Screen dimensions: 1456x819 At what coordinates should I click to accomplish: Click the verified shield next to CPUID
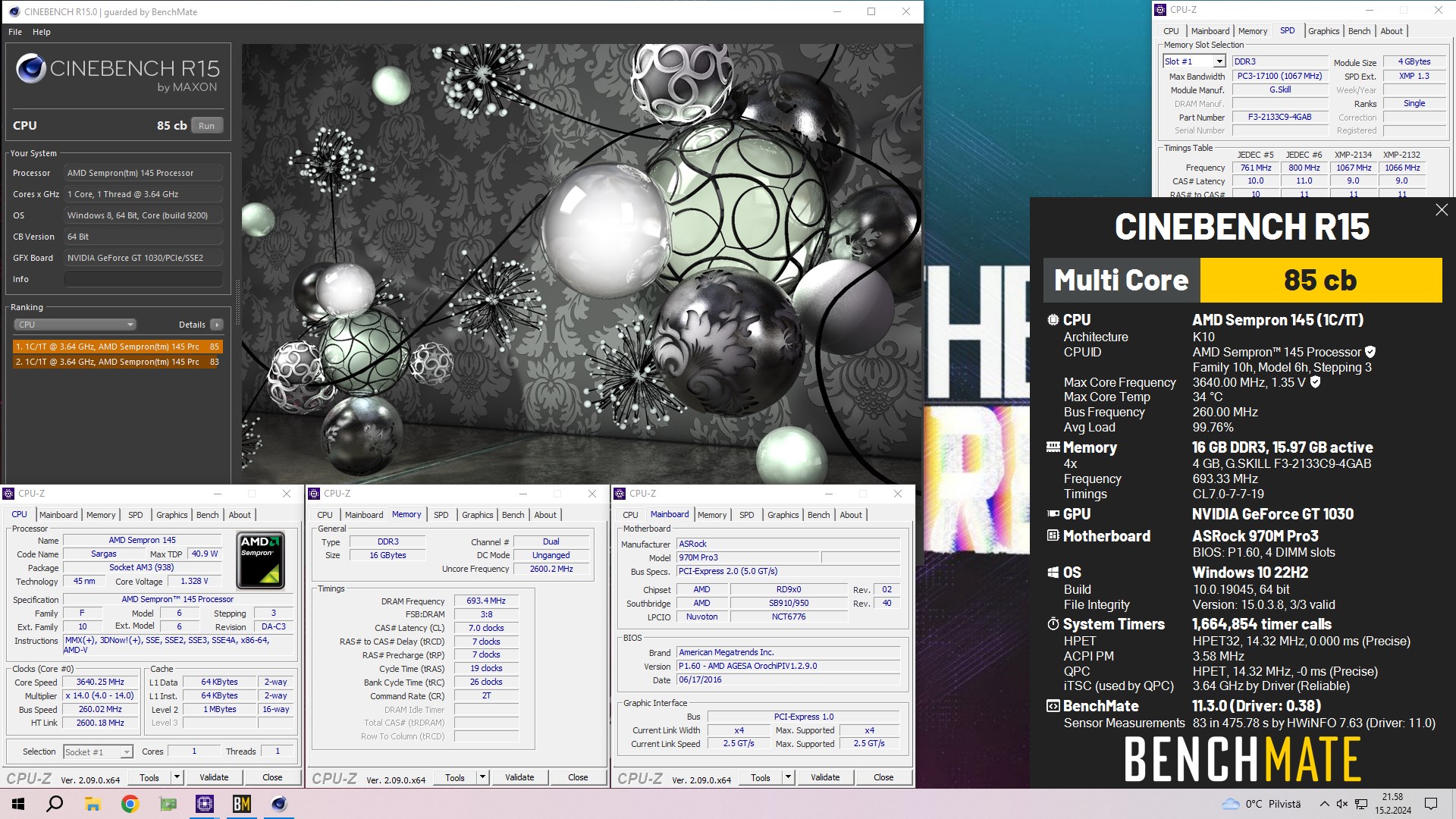pyautogui.click(x=1370, y=352)
